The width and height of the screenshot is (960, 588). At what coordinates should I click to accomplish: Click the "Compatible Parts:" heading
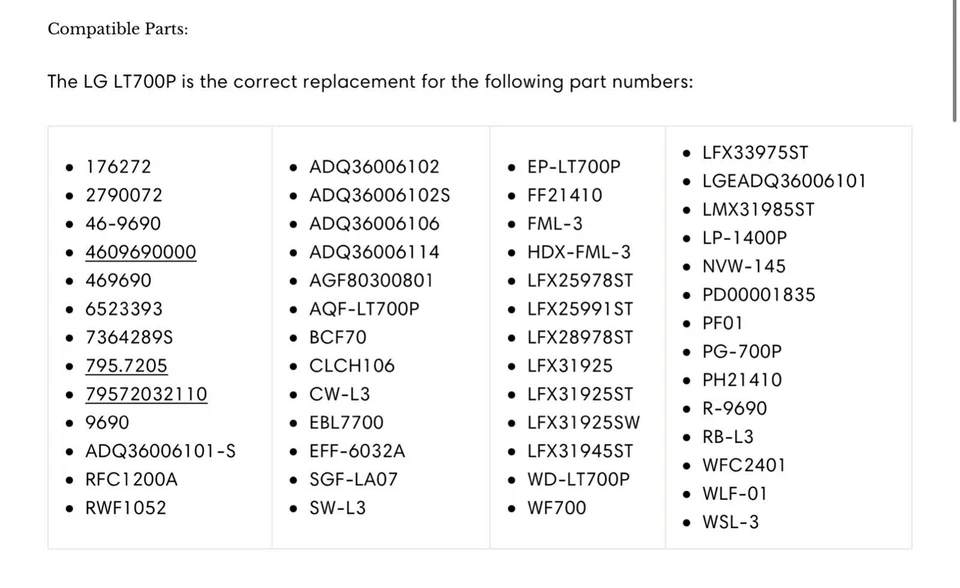click(117, 29)
